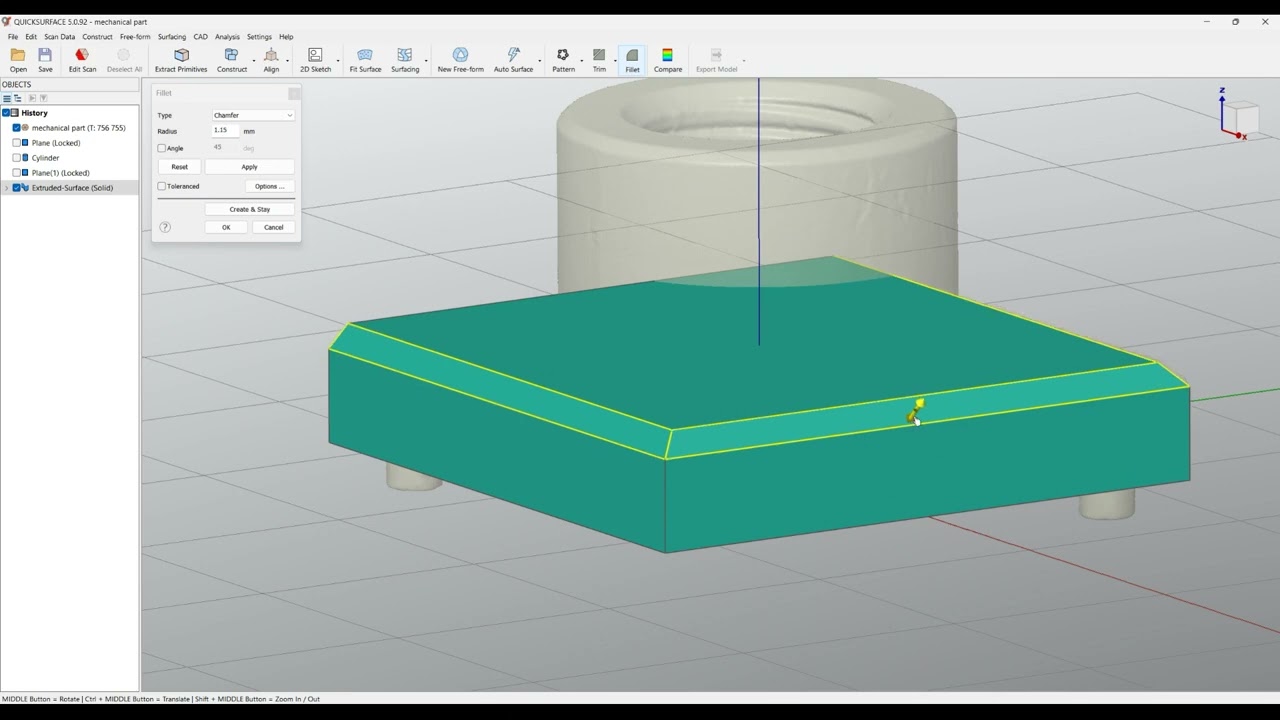Show the Cylinder object

tap(16, 158)
